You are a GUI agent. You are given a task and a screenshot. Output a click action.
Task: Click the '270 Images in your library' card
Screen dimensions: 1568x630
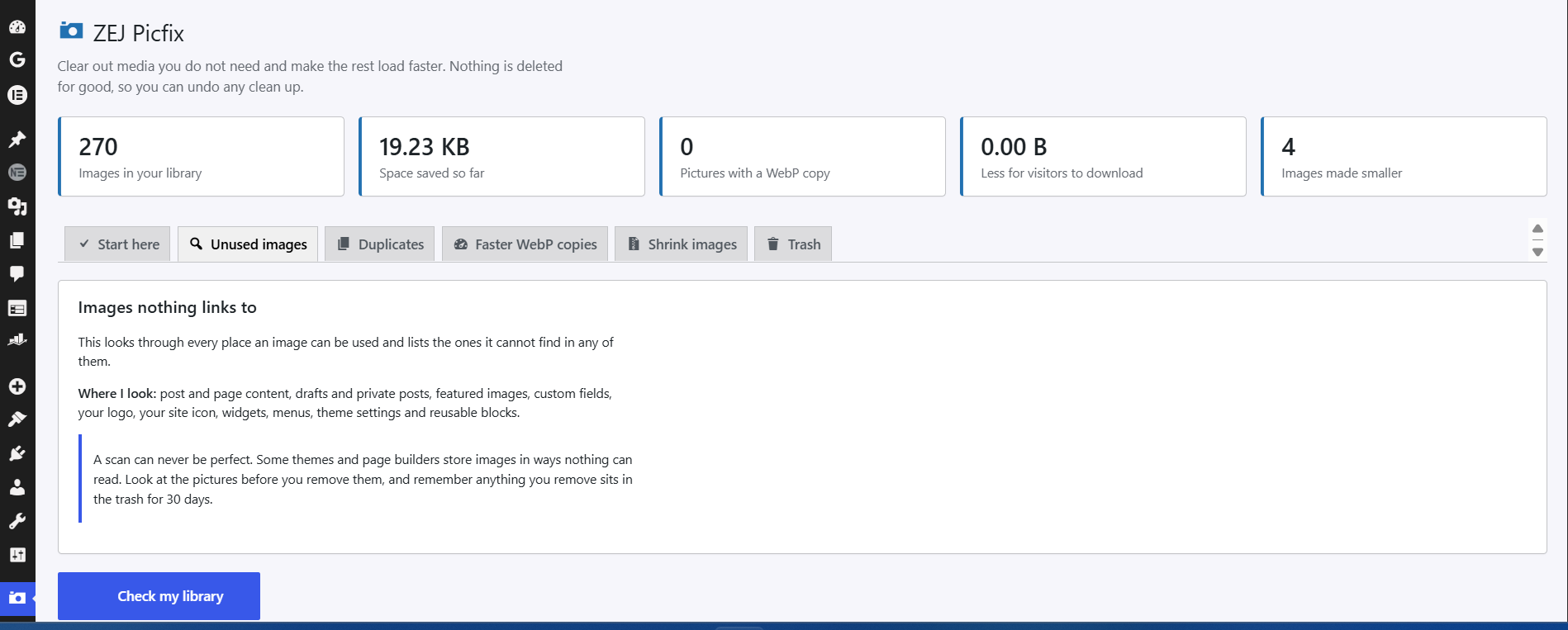[x=201, y=157]
